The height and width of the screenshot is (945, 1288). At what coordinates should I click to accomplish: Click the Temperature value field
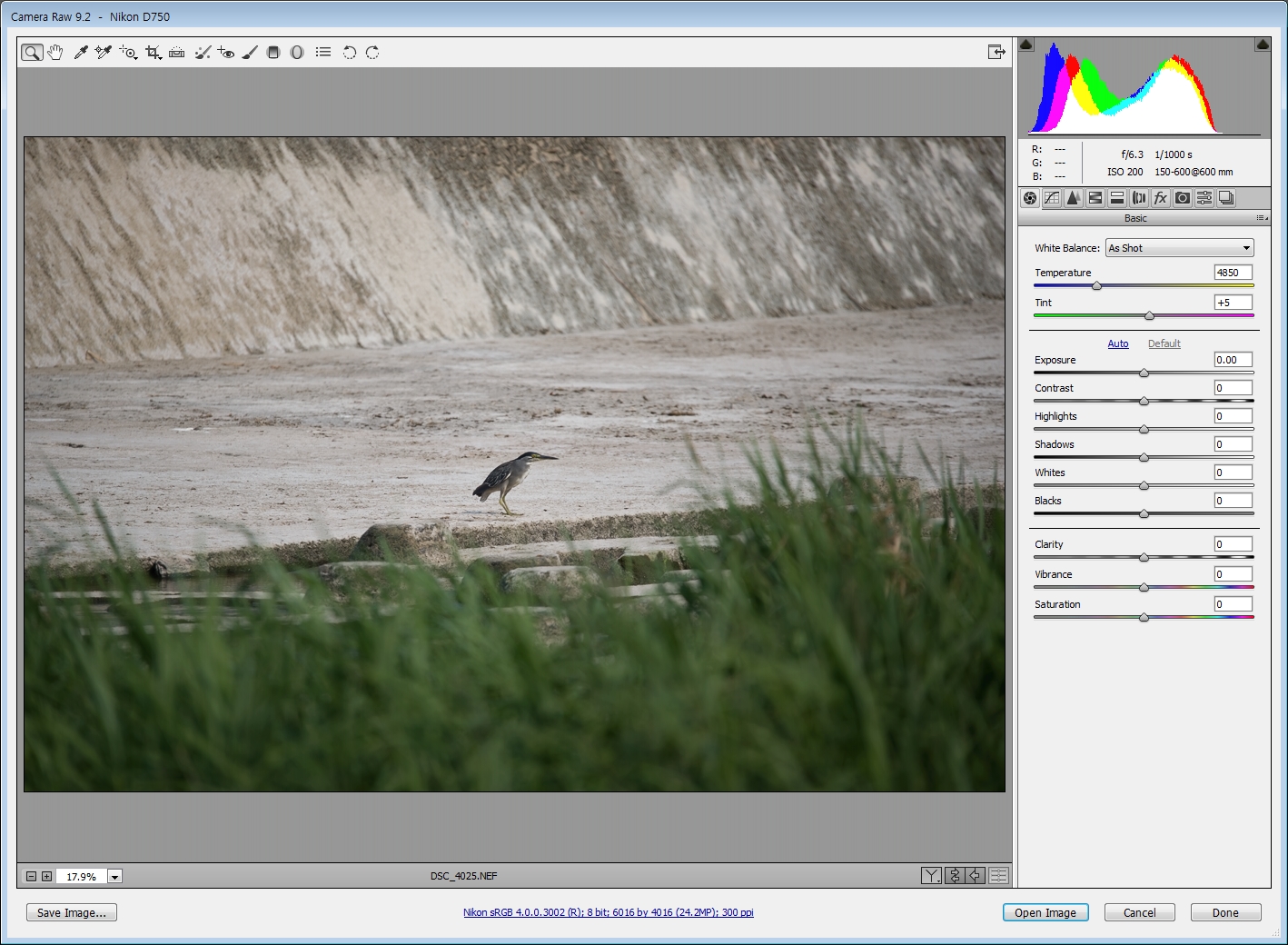pos(1233,273)
